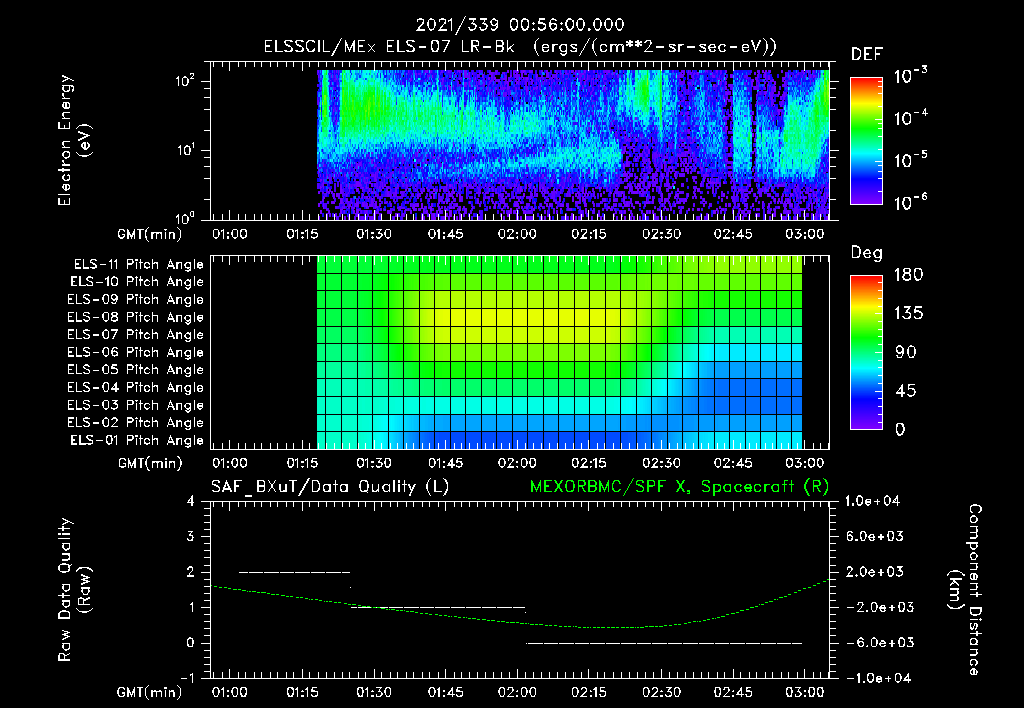
Task: Select the ELS-08 Pitch Angle row label
Action: 135,317
